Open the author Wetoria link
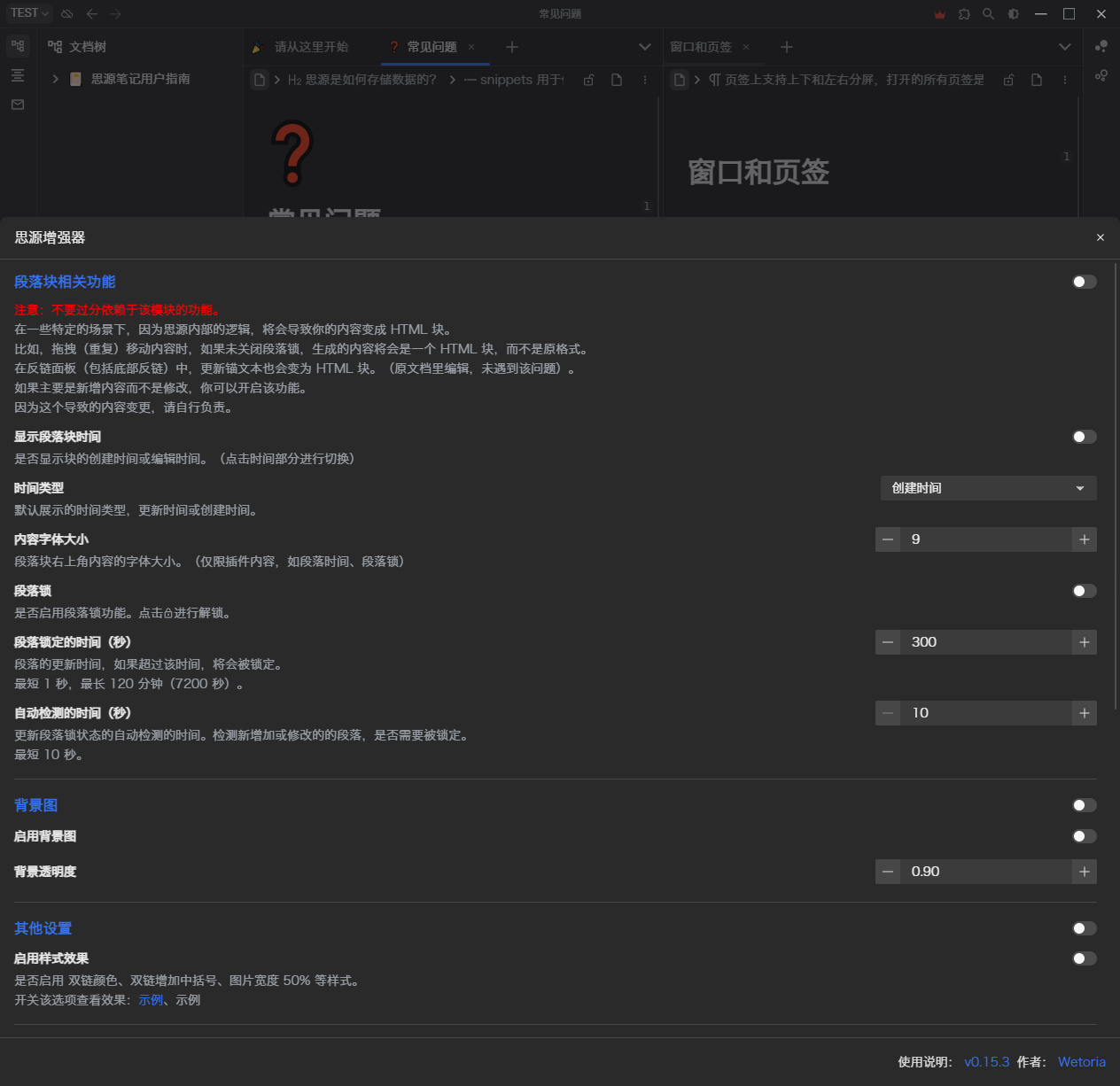The image size is (1120, 1086). click(x=1082, y=1062)
